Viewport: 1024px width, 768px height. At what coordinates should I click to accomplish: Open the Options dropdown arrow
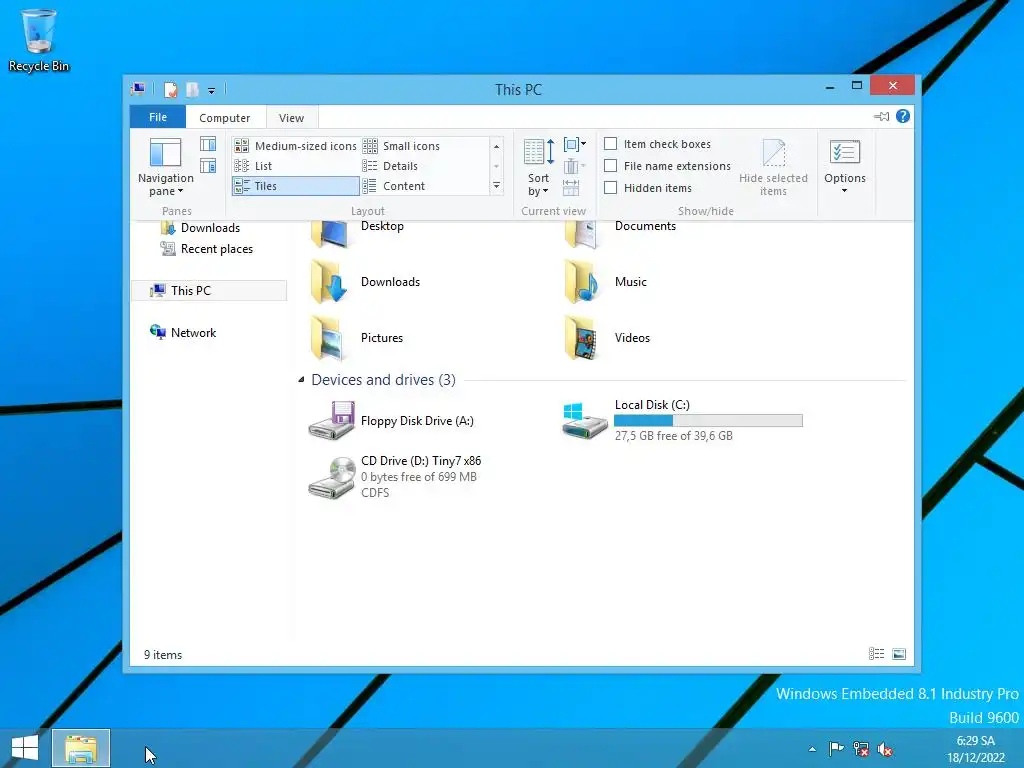(844, 191)
